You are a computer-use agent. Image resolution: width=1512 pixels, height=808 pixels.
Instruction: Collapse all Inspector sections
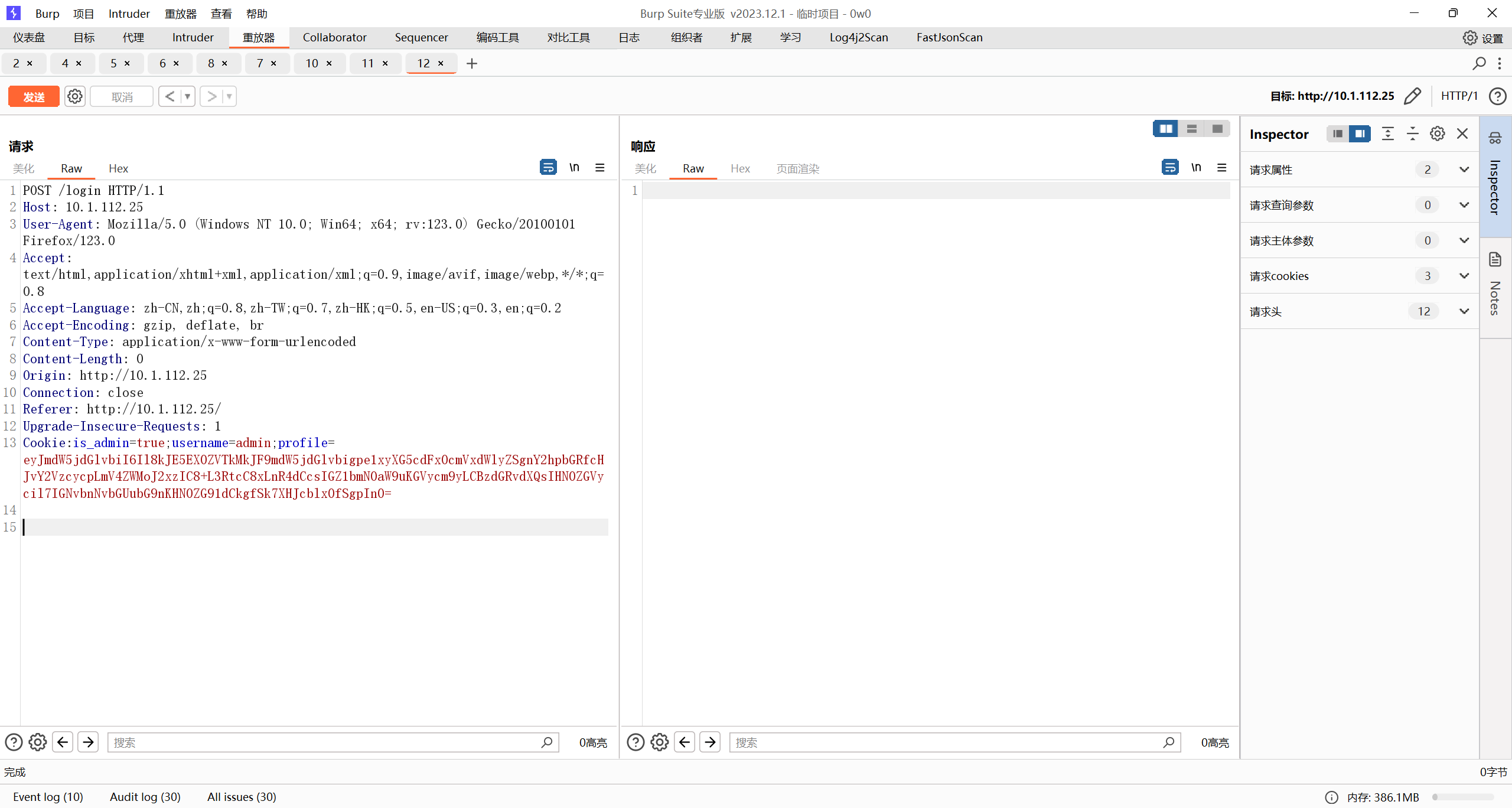1413,133
